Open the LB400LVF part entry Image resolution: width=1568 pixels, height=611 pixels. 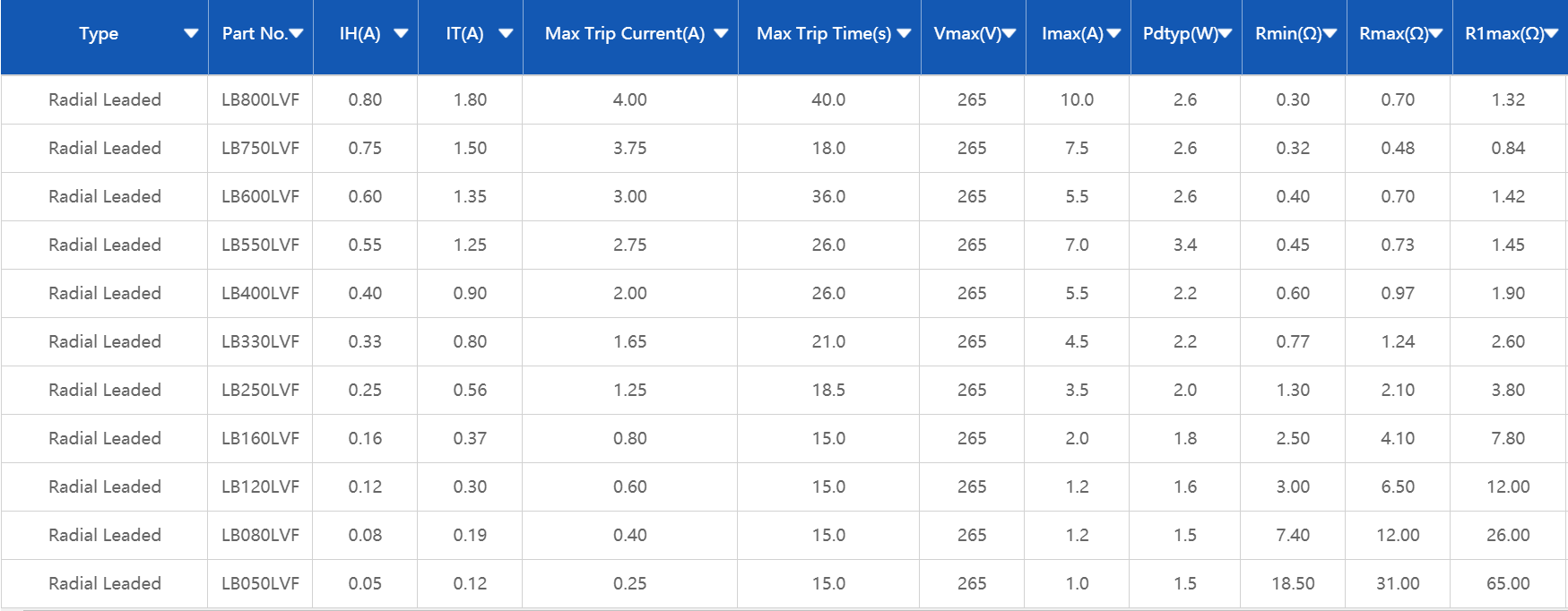(260, 293)
